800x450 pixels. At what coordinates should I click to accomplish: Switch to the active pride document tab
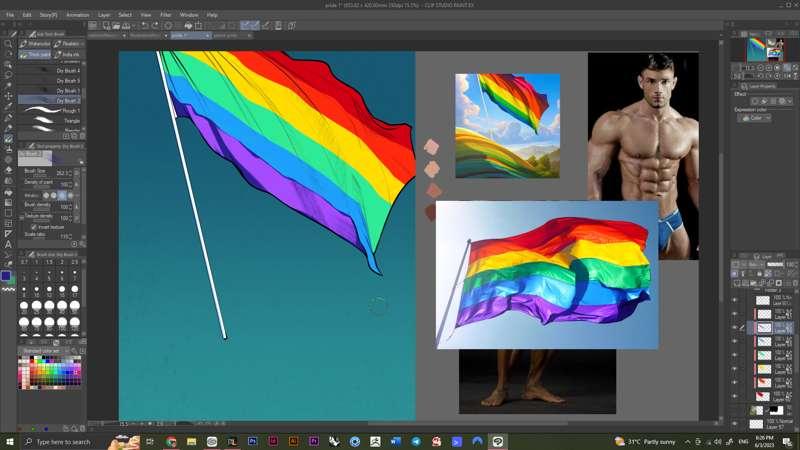point(190,36)
